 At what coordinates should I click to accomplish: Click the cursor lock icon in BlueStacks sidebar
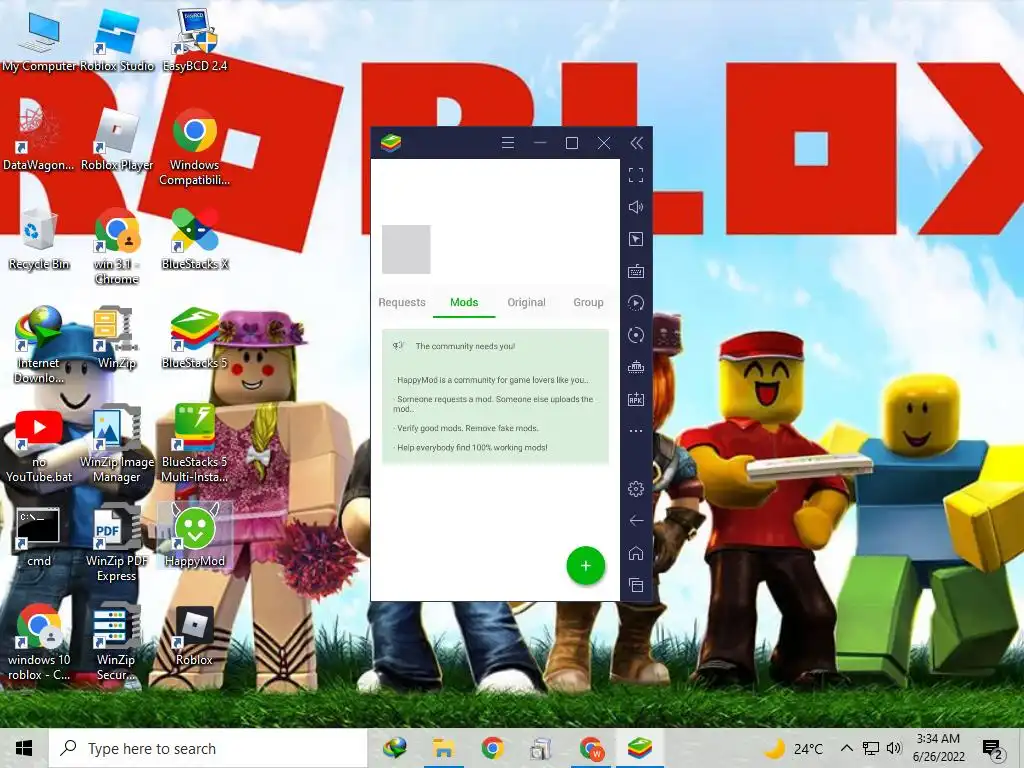tap(635, 239)
